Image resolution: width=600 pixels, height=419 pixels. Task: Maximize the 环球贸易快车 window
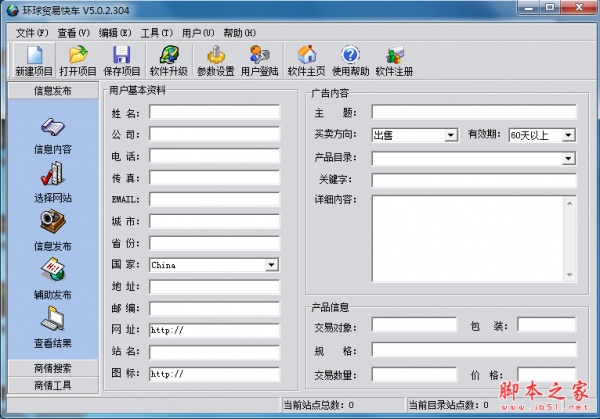tap(550, 7)
